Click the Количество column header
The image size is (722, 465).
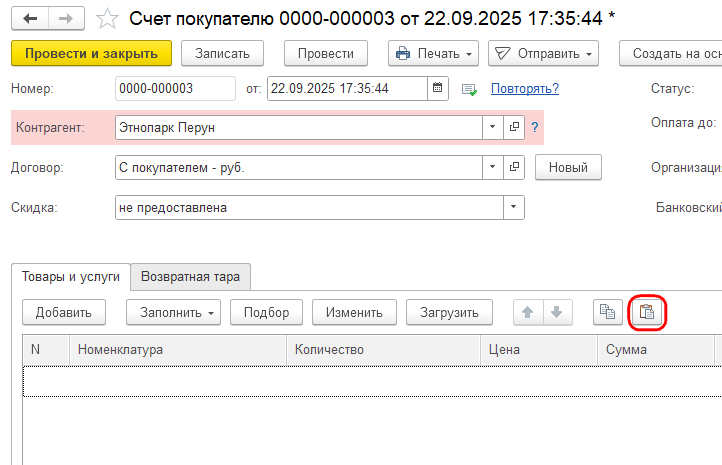click(x=384, y=350)
